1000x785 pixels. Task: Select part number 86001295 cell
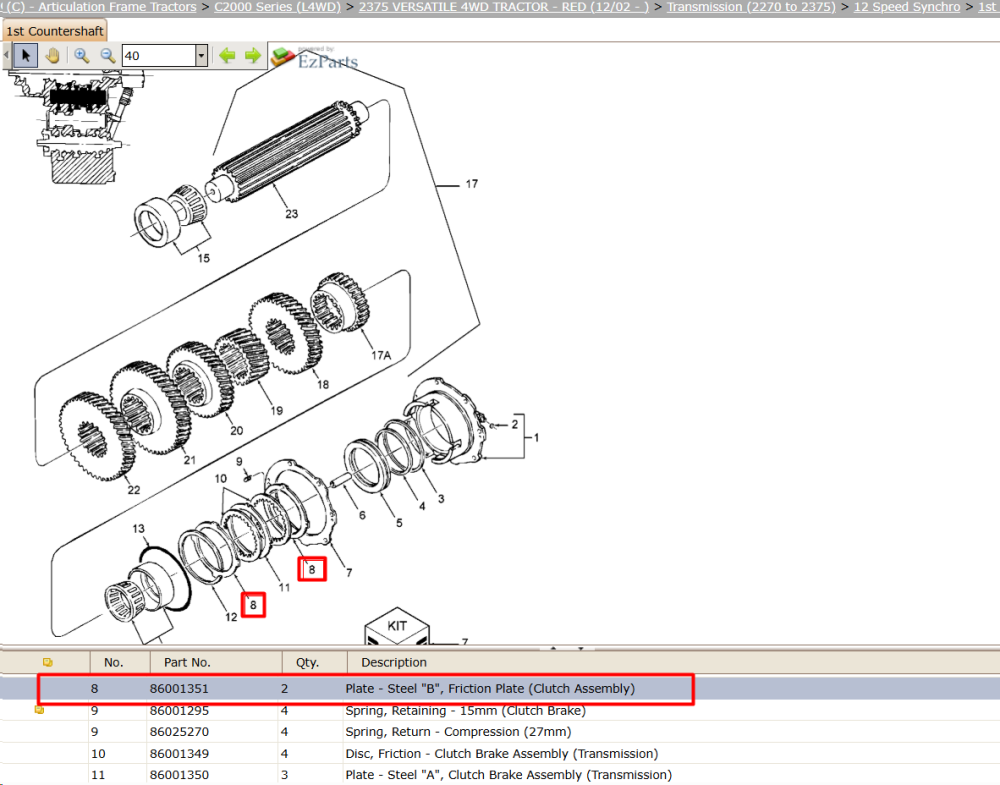179,710
